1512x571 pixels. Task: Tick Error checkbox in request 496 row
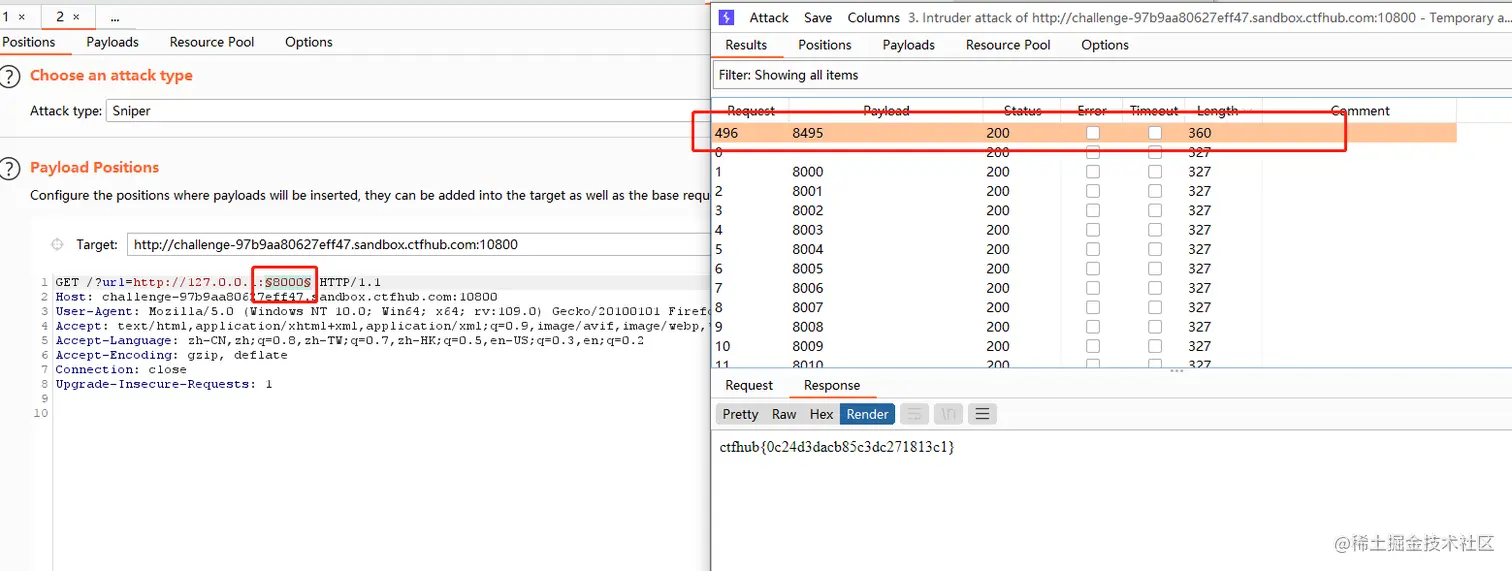pyautogui.click(x=1093, y=133)
